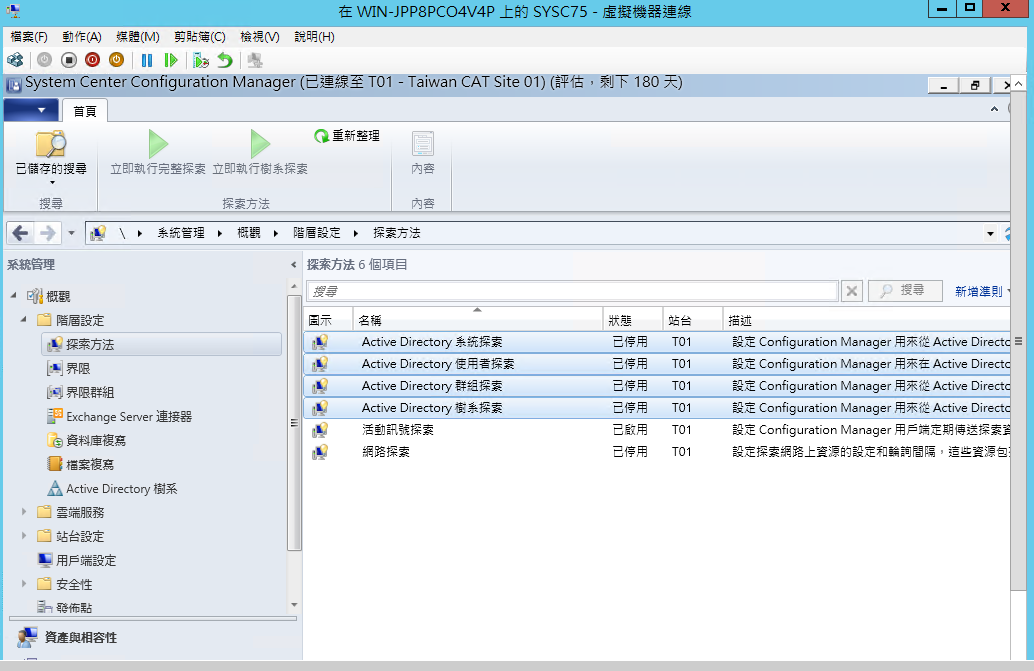Click the icon of the Active Directory 使用者探索 row
This screenshot has height=671, width=1034.
(320, 364)
